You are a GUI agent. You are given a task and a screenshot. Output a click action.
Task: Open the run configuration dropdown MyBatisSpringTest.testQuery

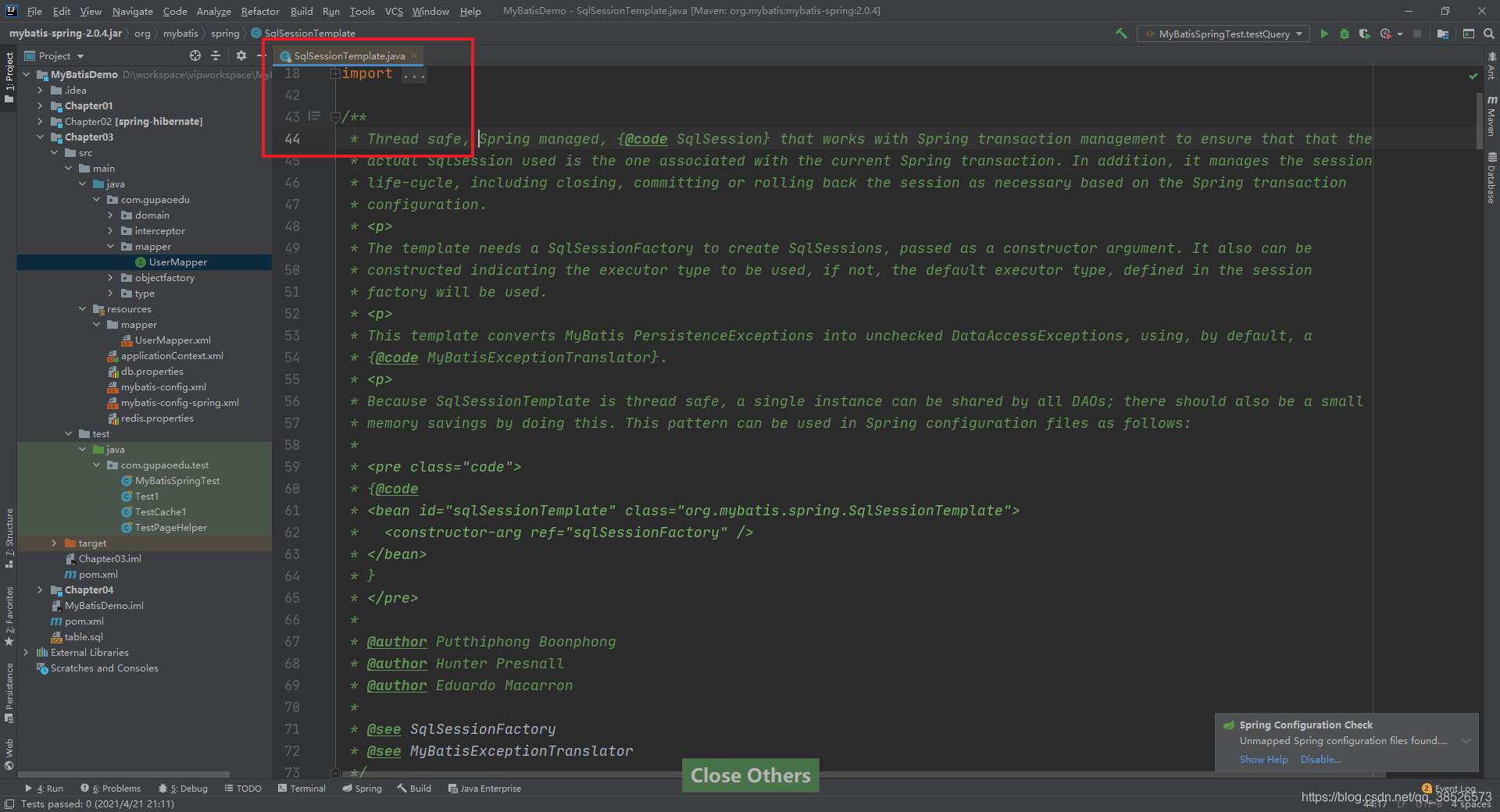(1223, 34)
